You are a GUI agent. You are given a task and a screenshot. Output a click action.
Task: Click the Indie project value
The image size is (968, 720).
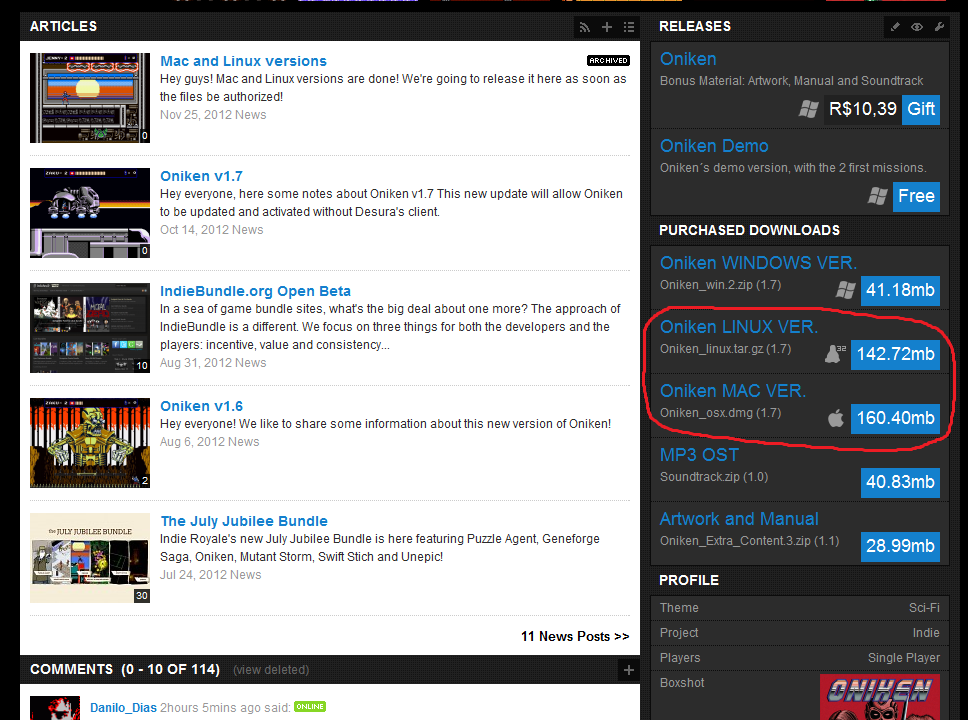point(926,633)
